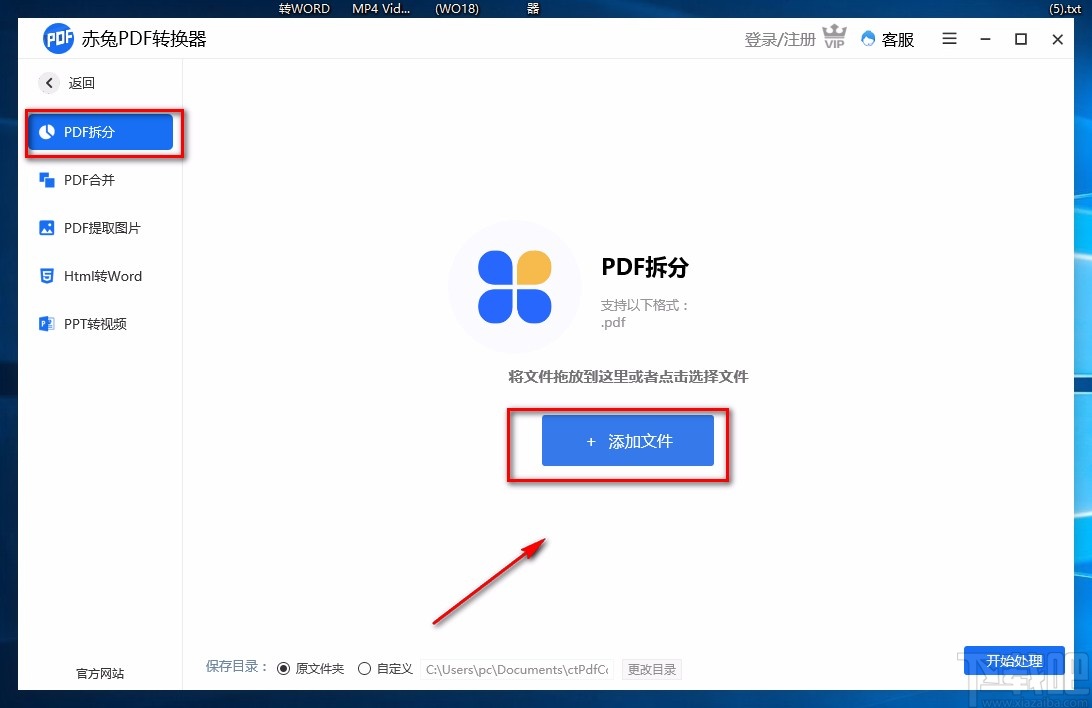Click 更改目录 to change directory
This screenshot has height=708, width=1092.
click(x=651, y=669)
